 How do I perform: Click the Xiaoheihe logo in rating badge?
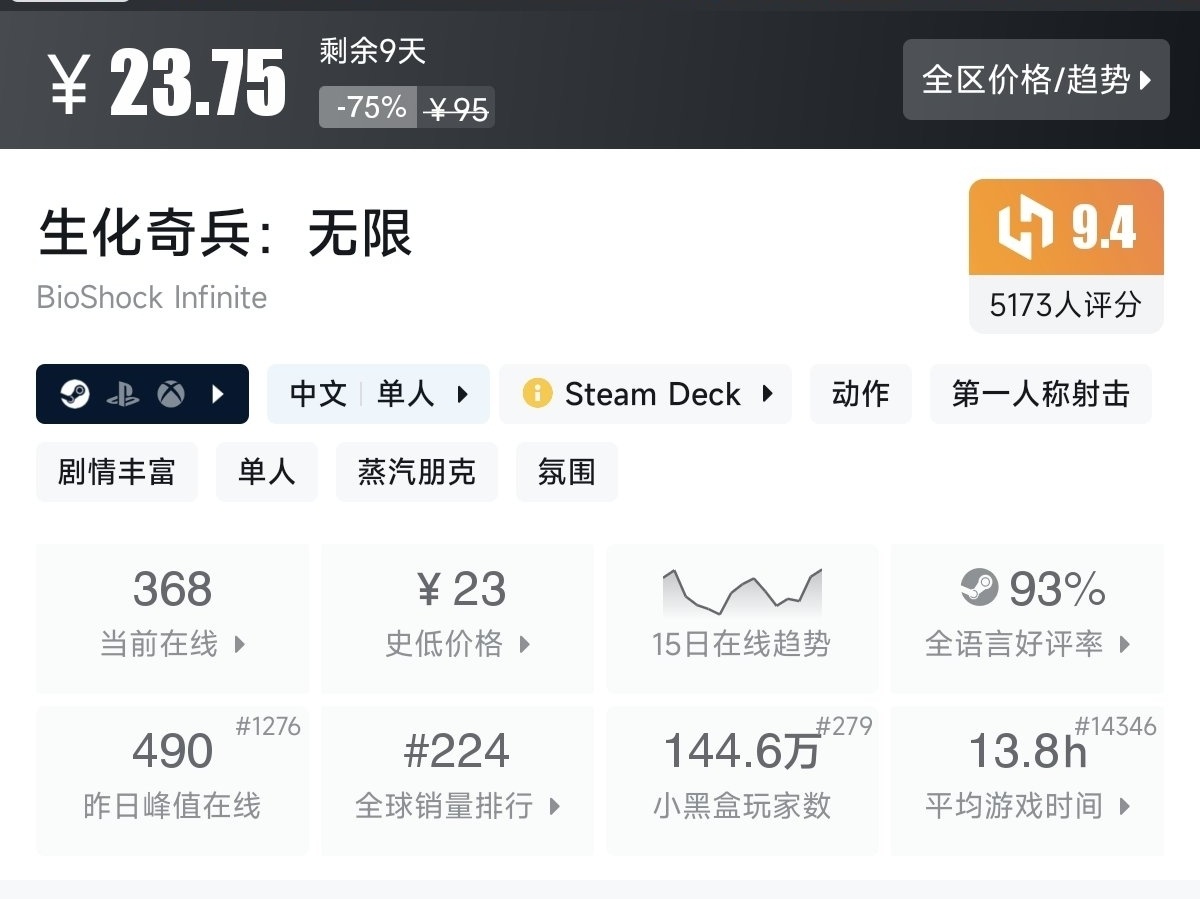[x=1026, y=228]
